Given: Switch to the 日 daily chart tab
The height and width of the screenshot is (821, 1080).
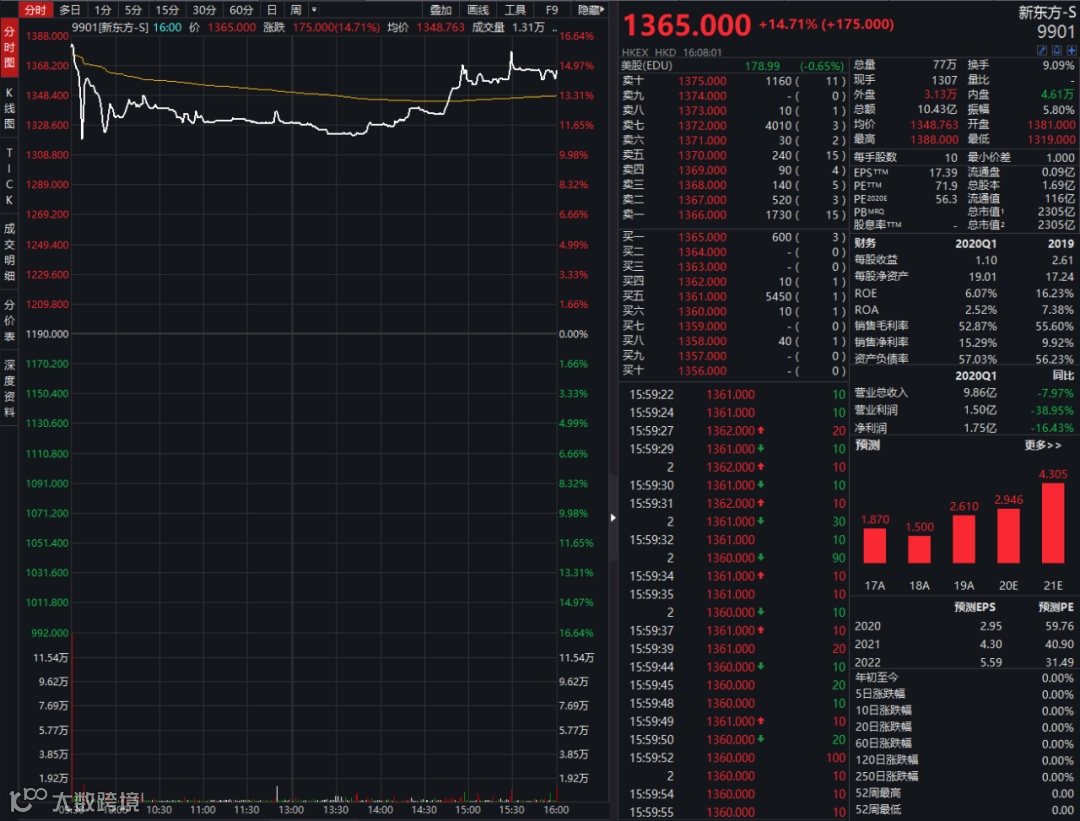Looking at the screenshot, I should click(x=272, y=10).
